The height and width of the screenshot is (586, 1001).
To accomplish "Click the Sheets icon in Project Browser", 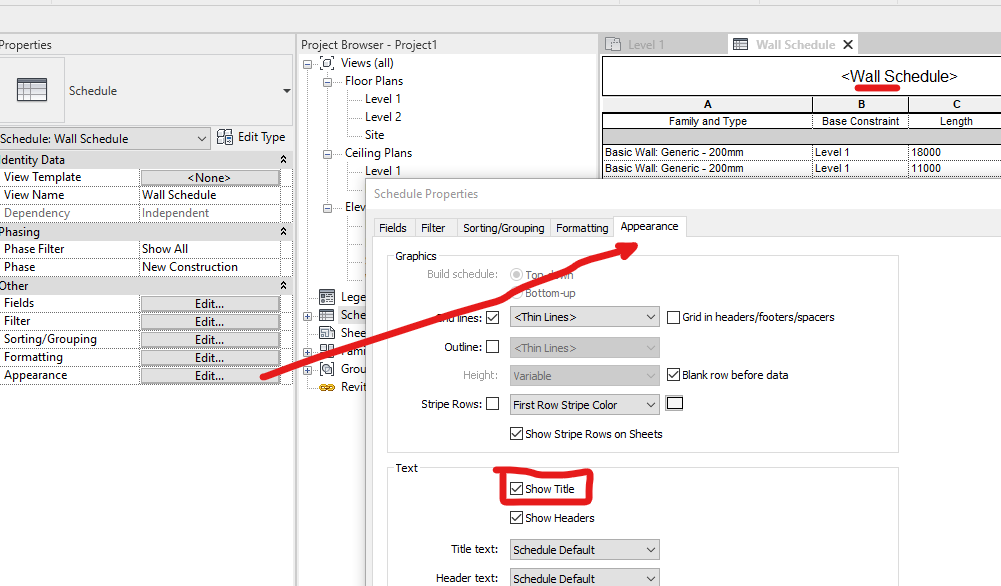I will coord(327,333).
